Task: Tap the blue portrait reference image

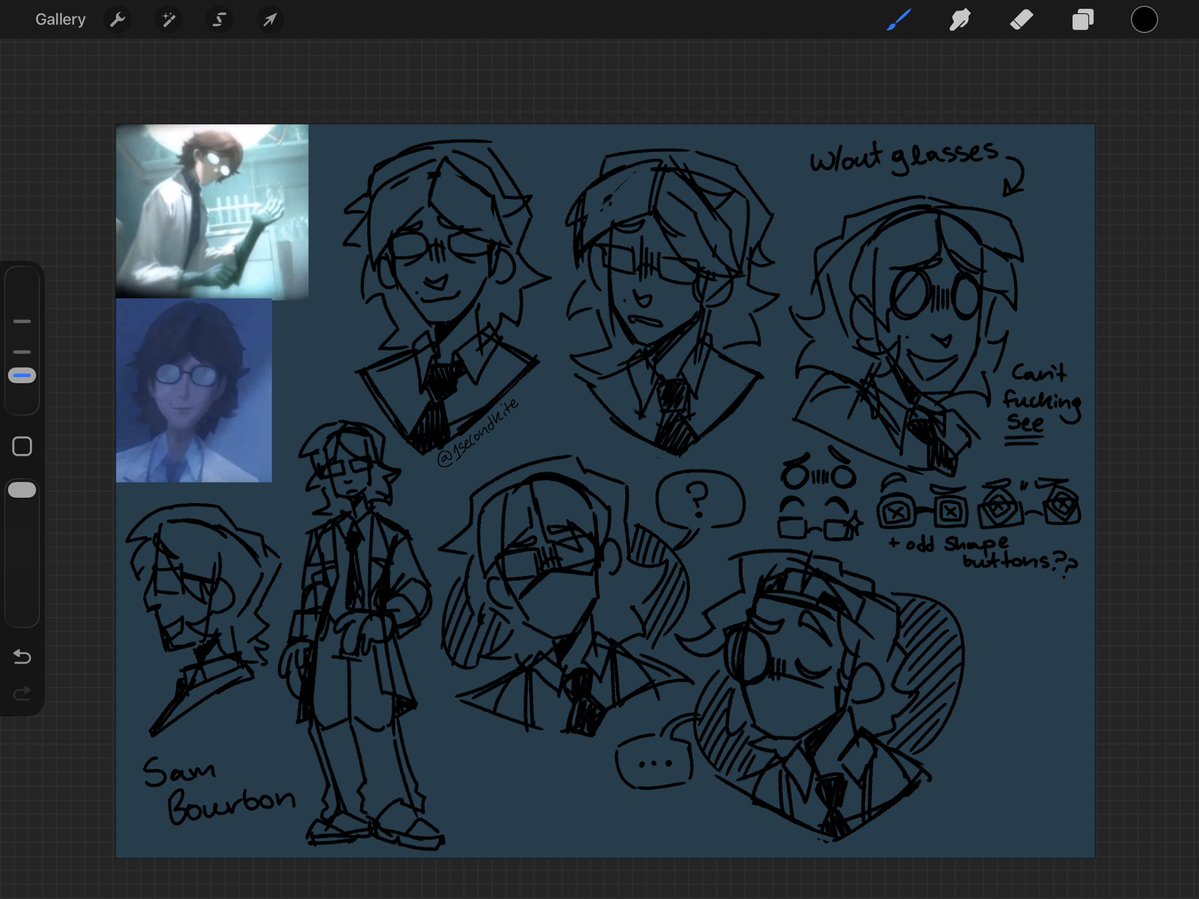Action: point(193,390)
